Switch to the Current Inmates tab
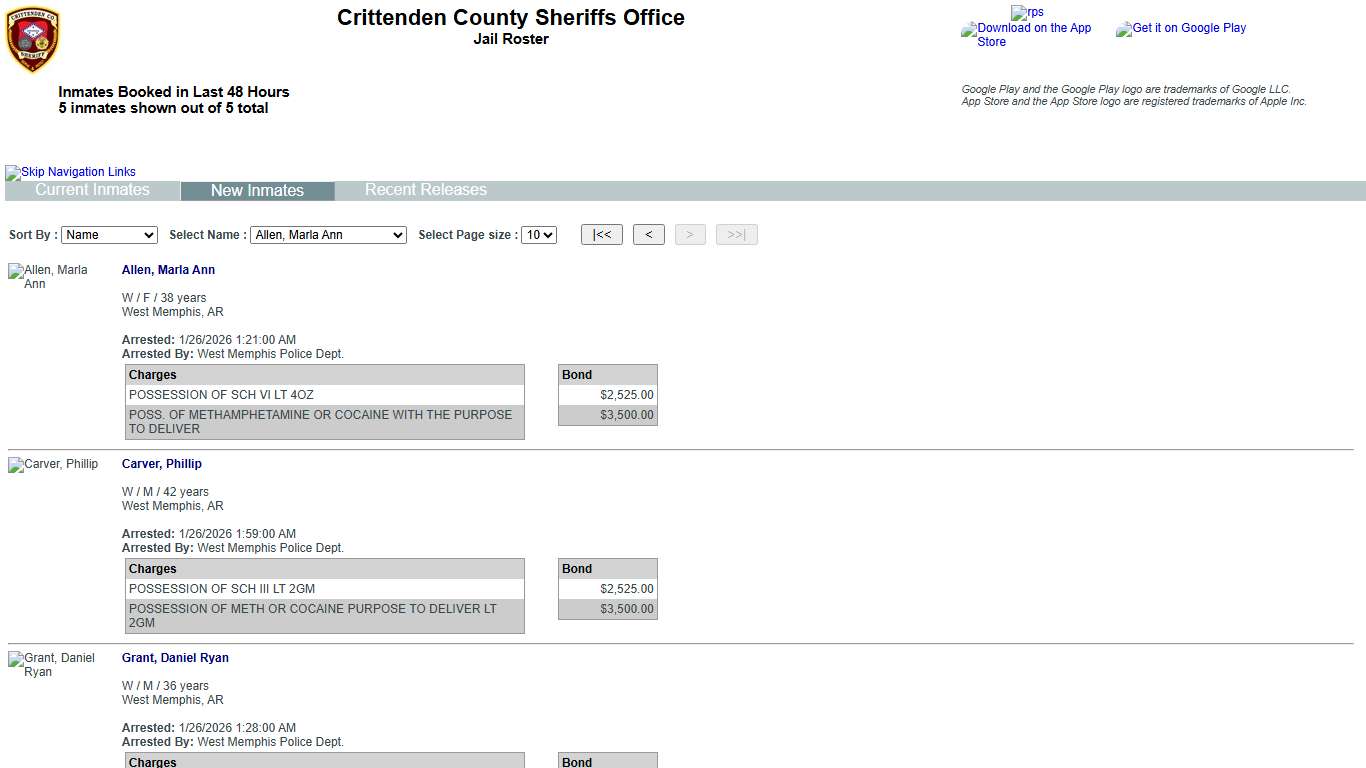The width and height of the screenshot is (1366, 768). (92, 190)
